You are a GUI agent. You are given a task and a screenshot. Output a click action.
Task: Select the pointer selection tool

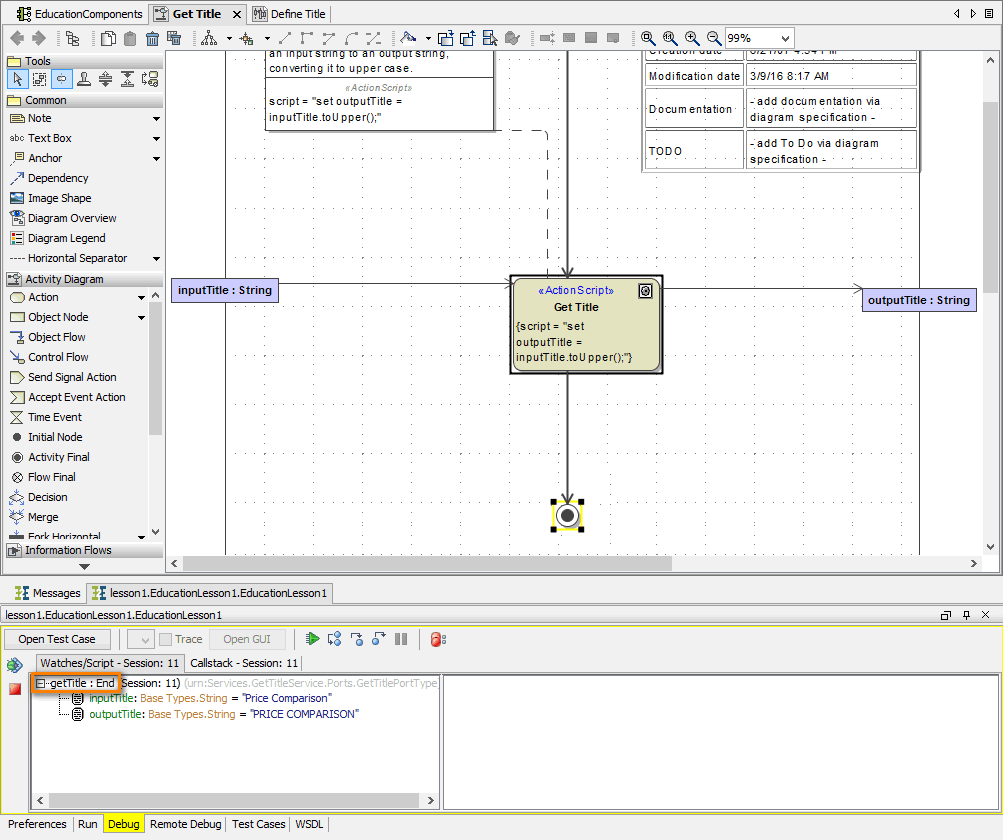pyautogui.click(x=17, y=79)
